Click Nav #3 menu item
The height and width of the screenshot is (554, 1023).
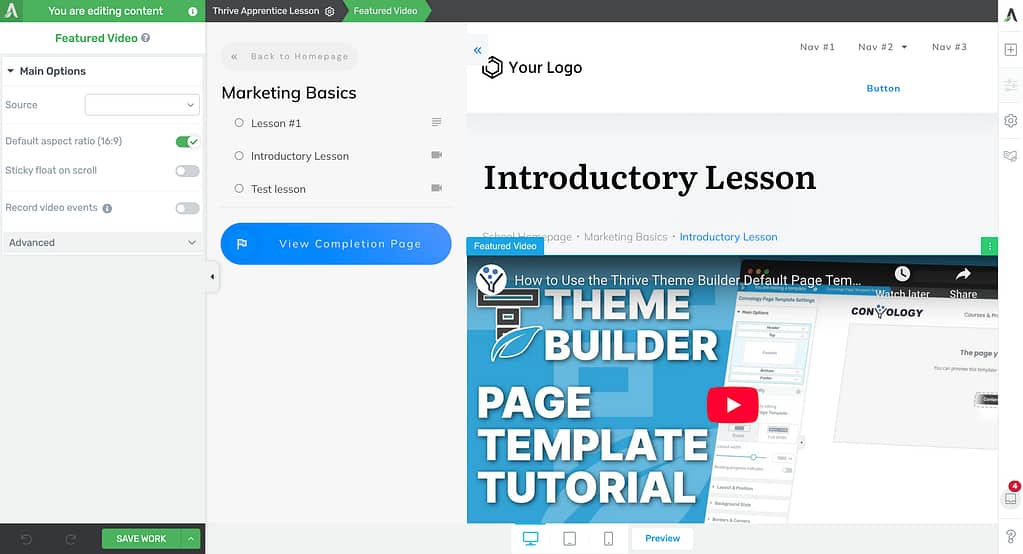tap(949, 47)
